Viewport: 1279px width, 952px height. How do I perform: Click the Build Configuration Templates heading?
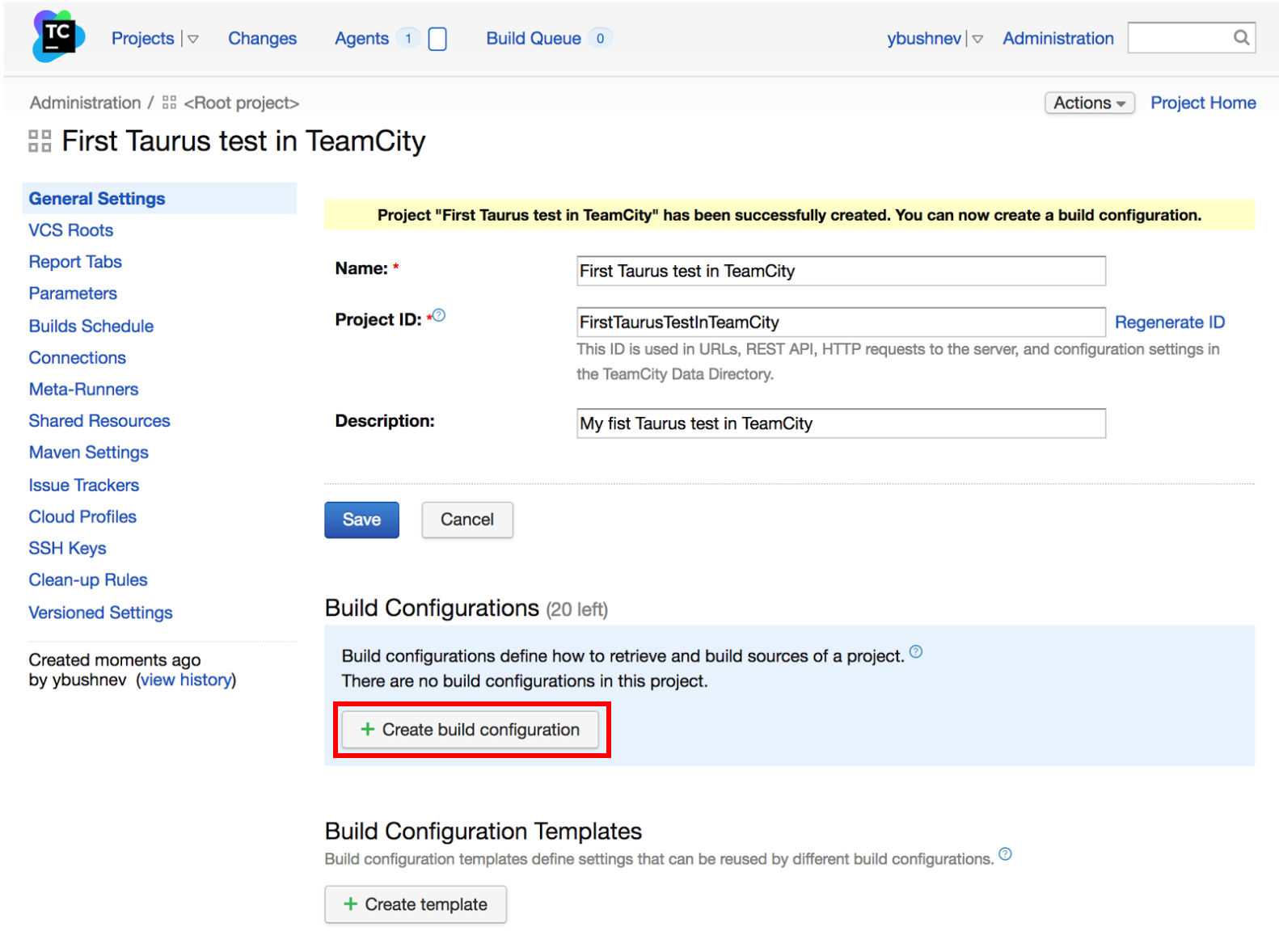[x=483, y=831]
